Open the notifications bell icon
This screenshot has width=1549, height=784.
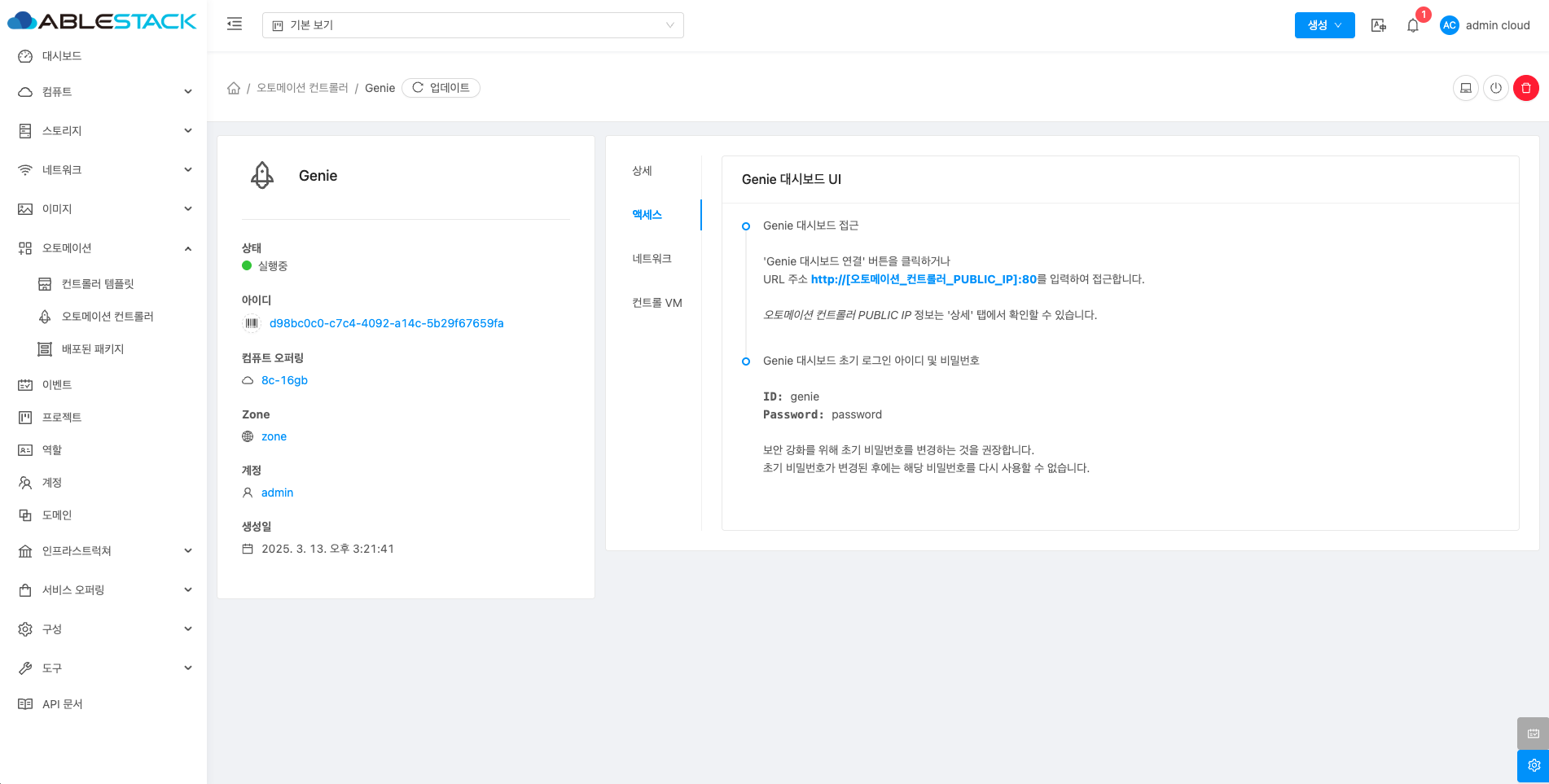coord(1413,25)
